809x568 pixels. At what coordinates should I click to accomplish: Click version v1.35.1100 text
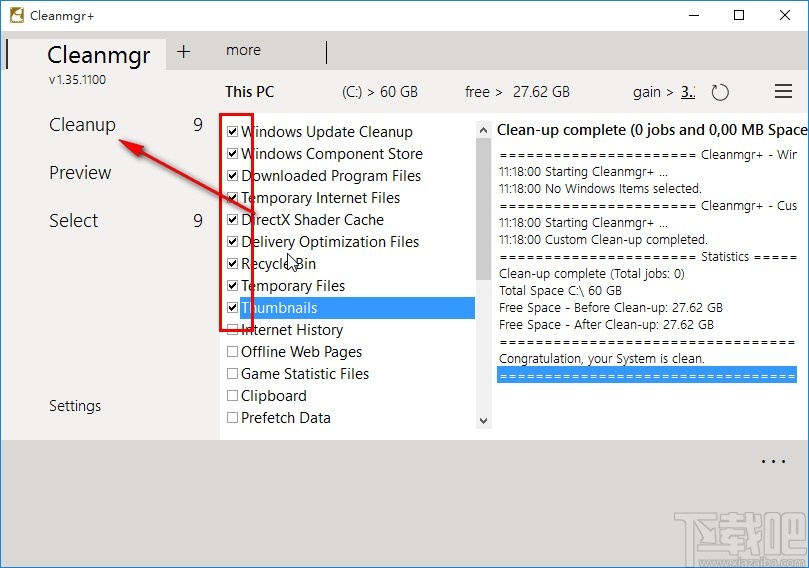coord(77,79)
